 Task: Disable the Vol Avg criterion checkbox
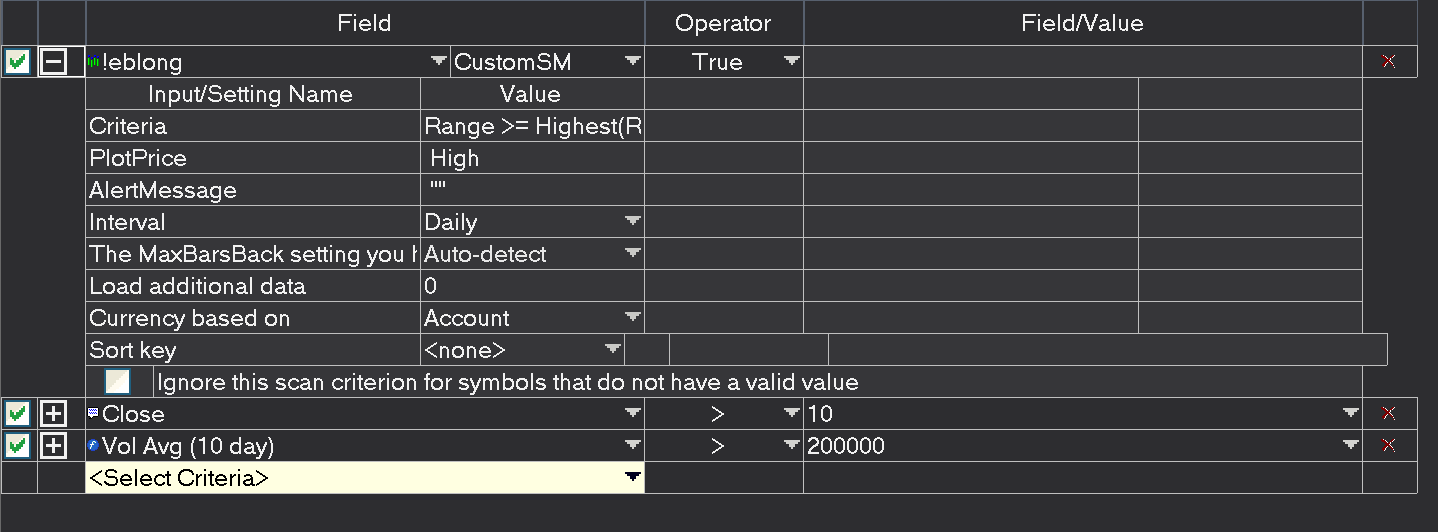click(x=17, y=446)
